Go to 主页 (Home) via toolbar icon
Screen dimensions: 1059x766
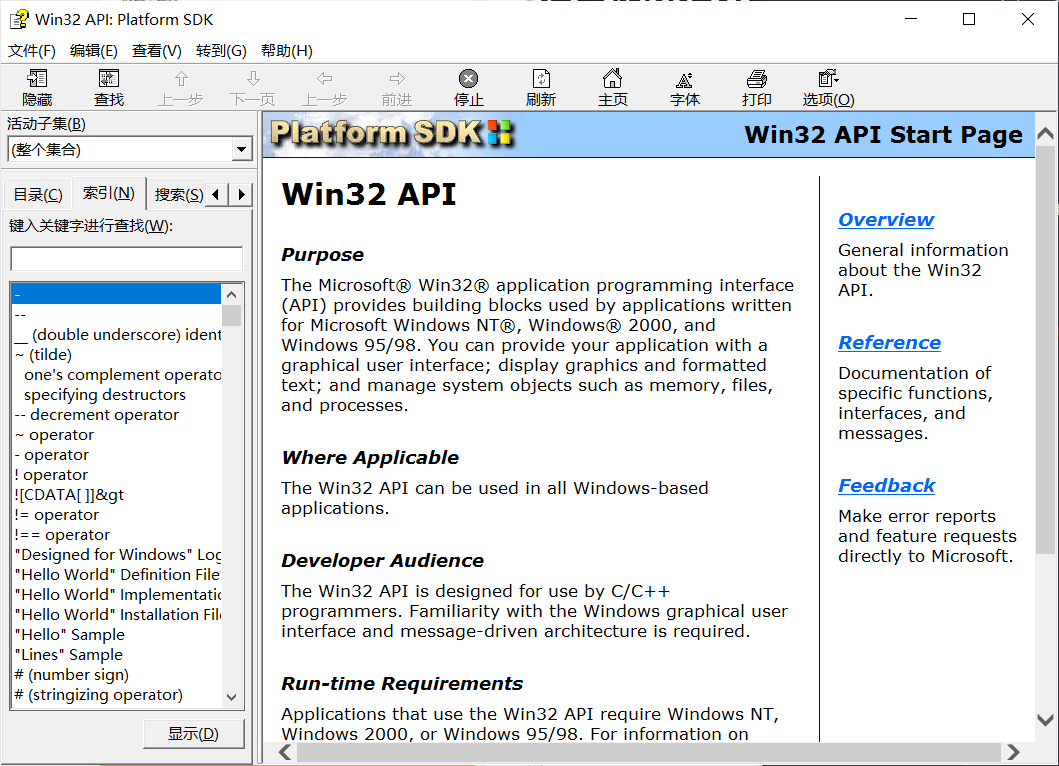coord(613,88)
